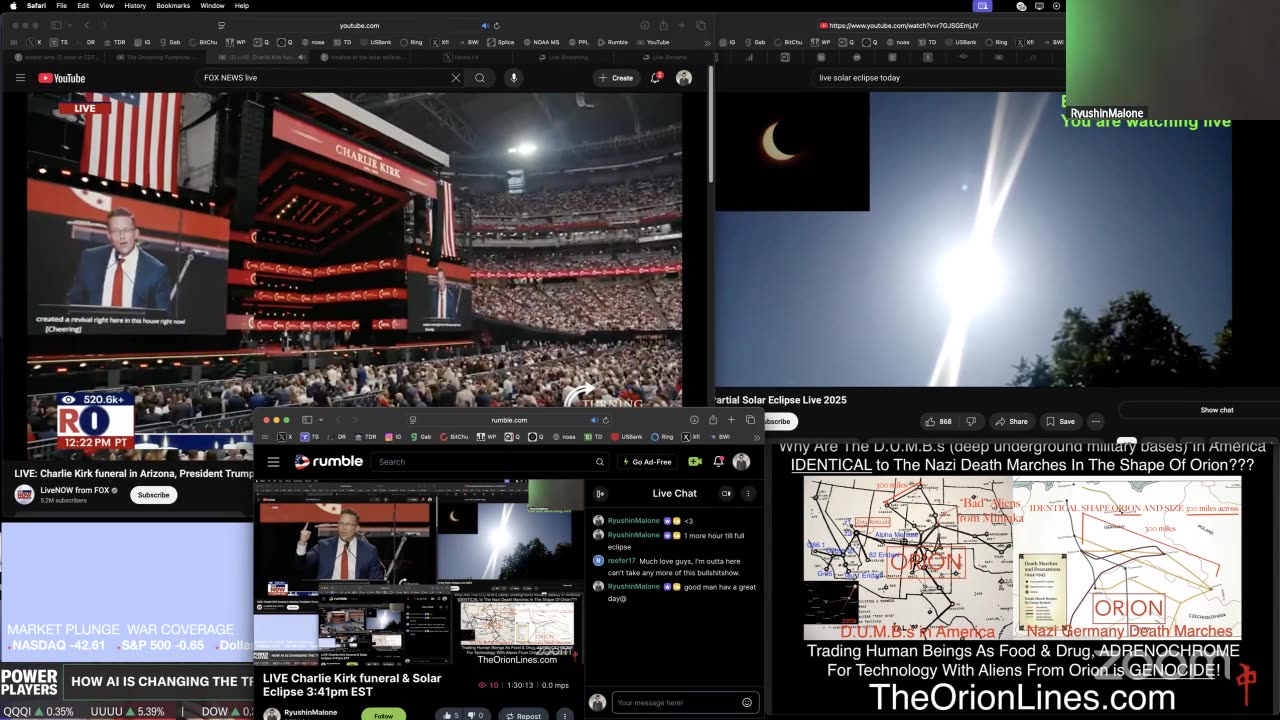The height and width of the screenshot is (720, 1280).
Task: Open the Rumble bookmark in youtube.com favorites bar
Action: (x=612, y=43)
